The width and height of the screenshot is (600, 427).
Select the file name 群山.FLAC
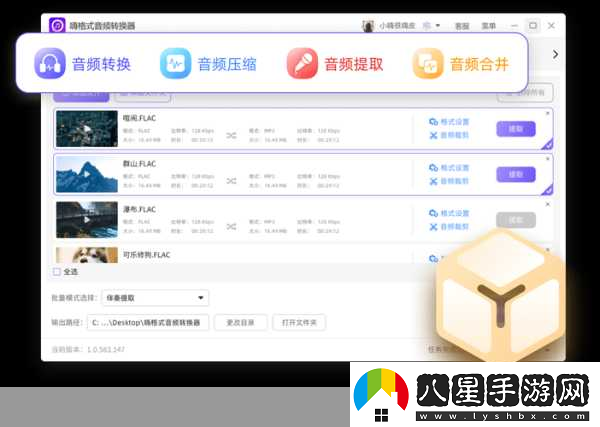click(x=139, y=164)
